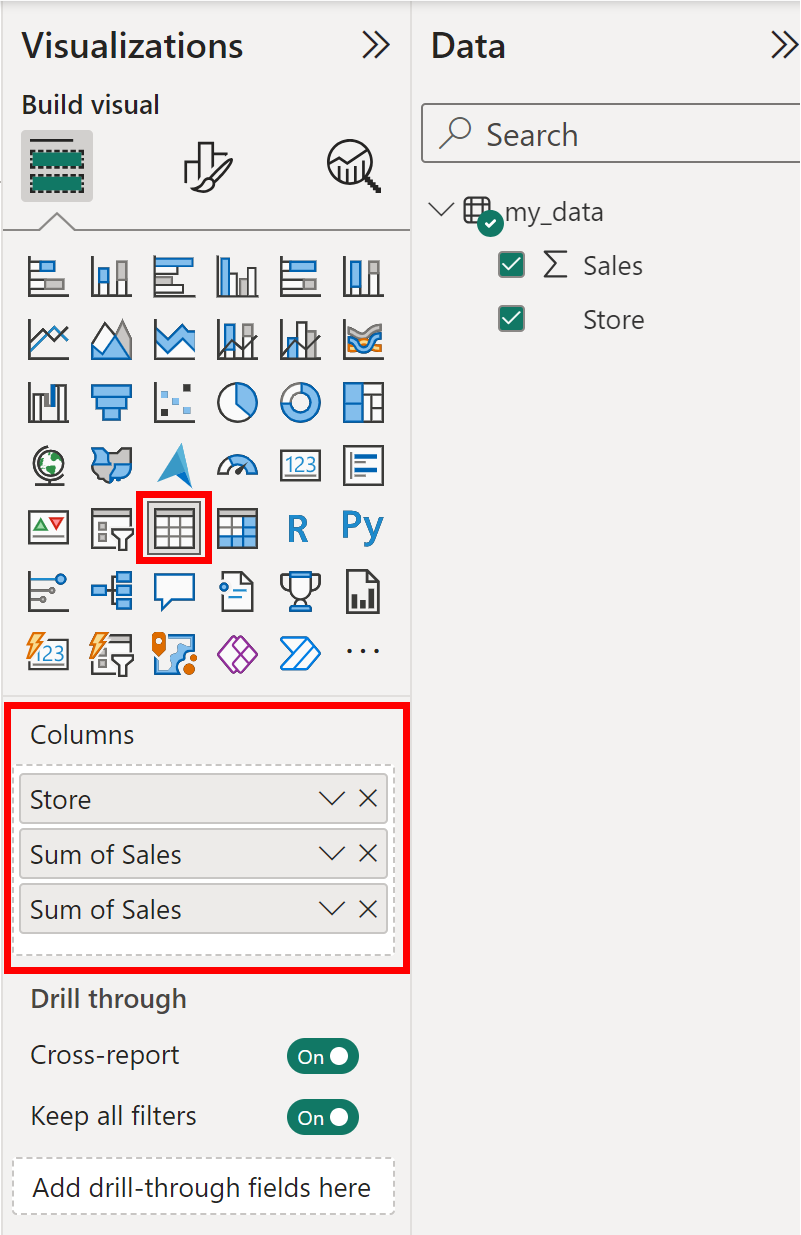Uncheck the Store field checkbox
The height and width of the screenshot is (1235, 801).
tap(511, 319)
